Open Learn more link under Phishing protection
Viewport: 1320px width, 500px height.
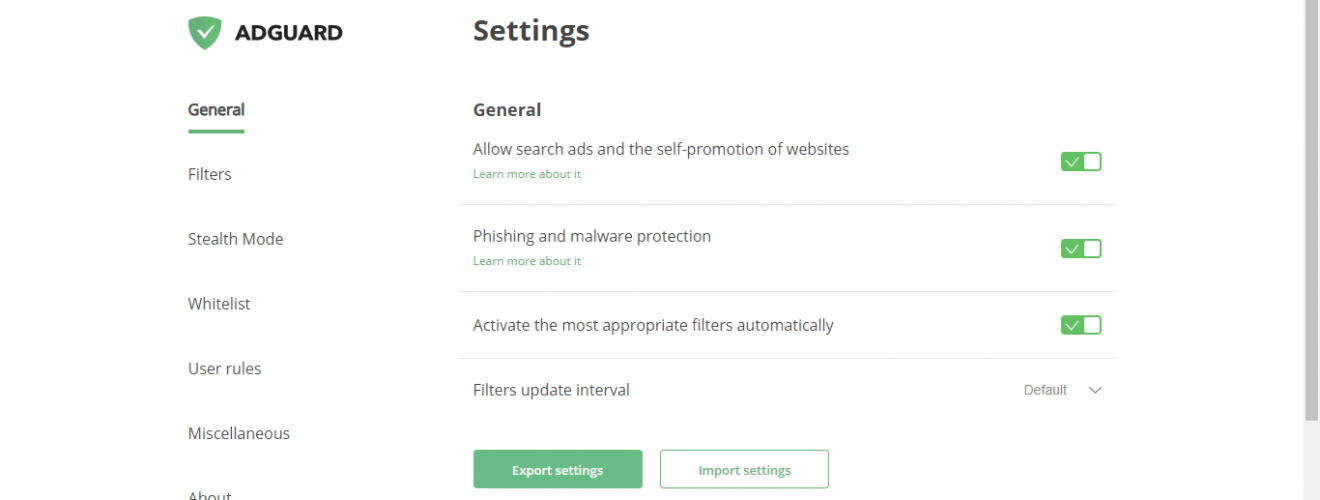527,261
